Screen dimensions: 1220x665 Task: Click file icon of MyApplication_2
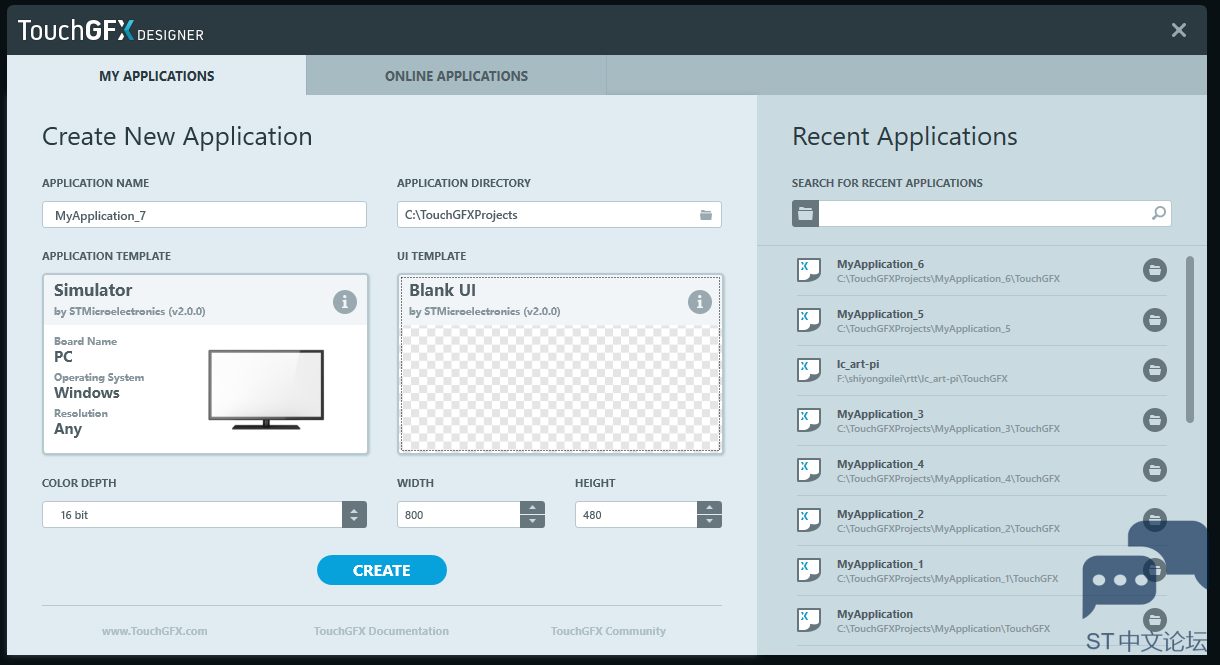[809, 520]
